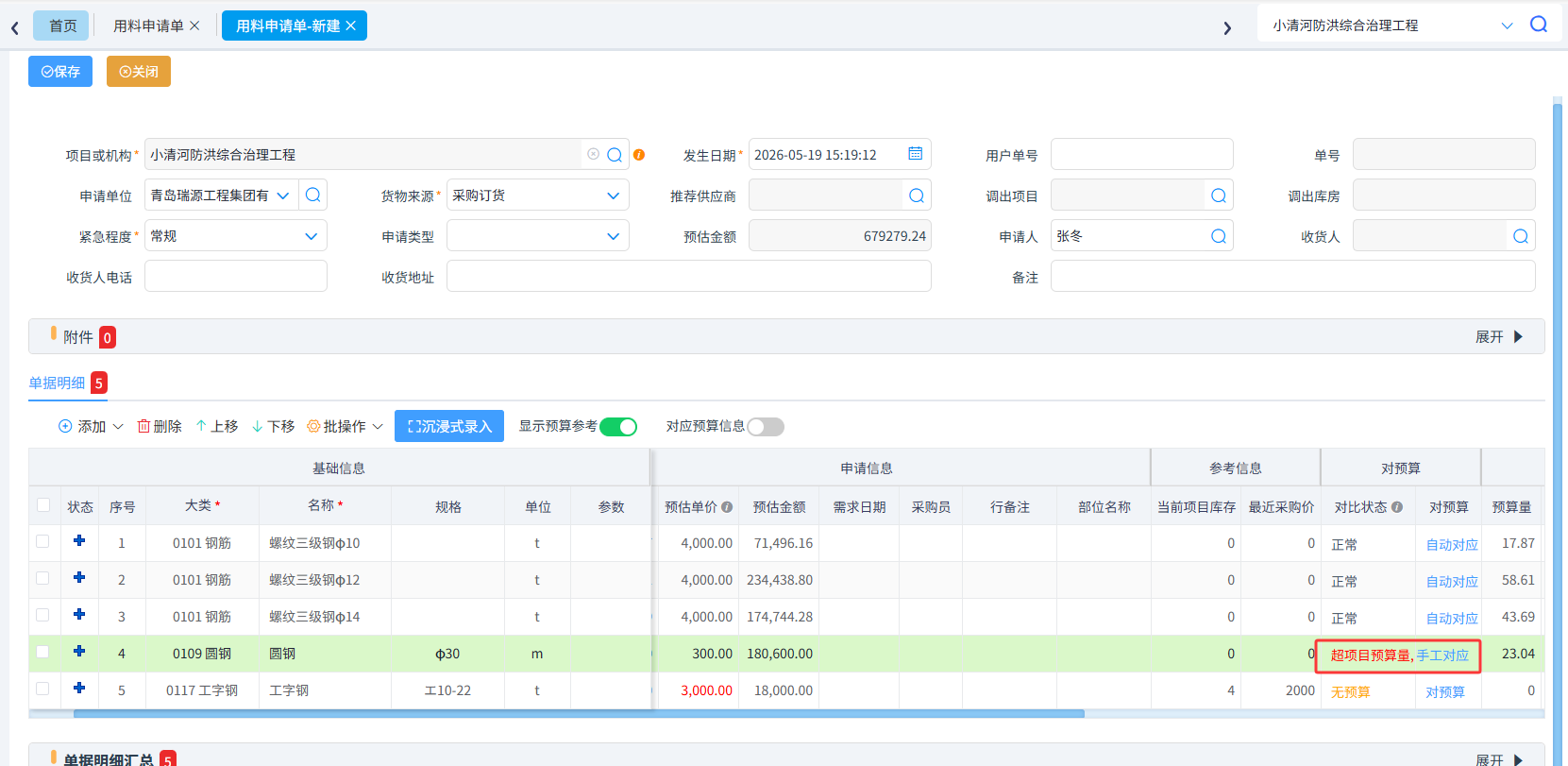Click the 保存 button
This screenshot has width=1568, height=766.
pos(60,72)
